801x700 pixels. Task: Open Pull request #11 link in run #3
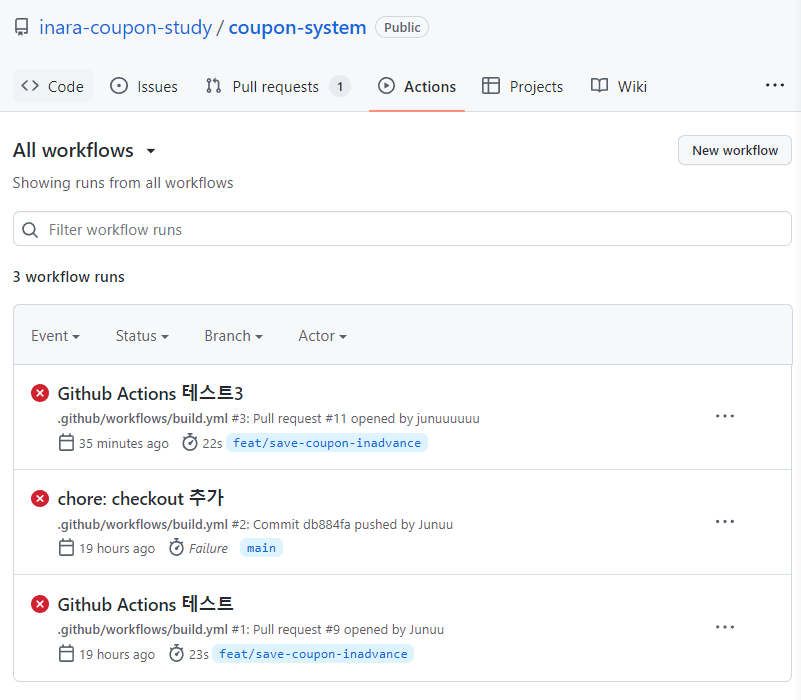pos(300,418)
